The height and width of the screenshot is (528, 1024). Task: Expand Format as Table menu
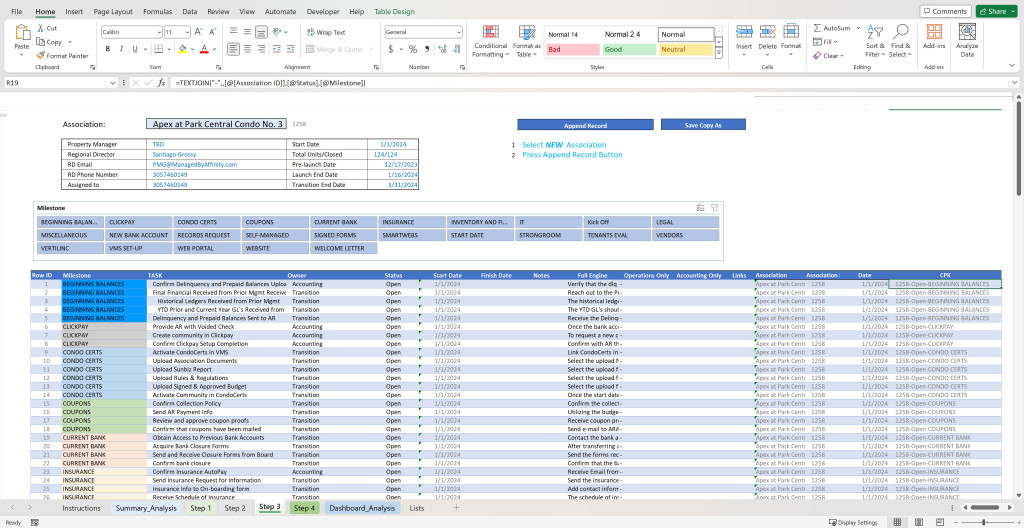(x=526, y=42)
